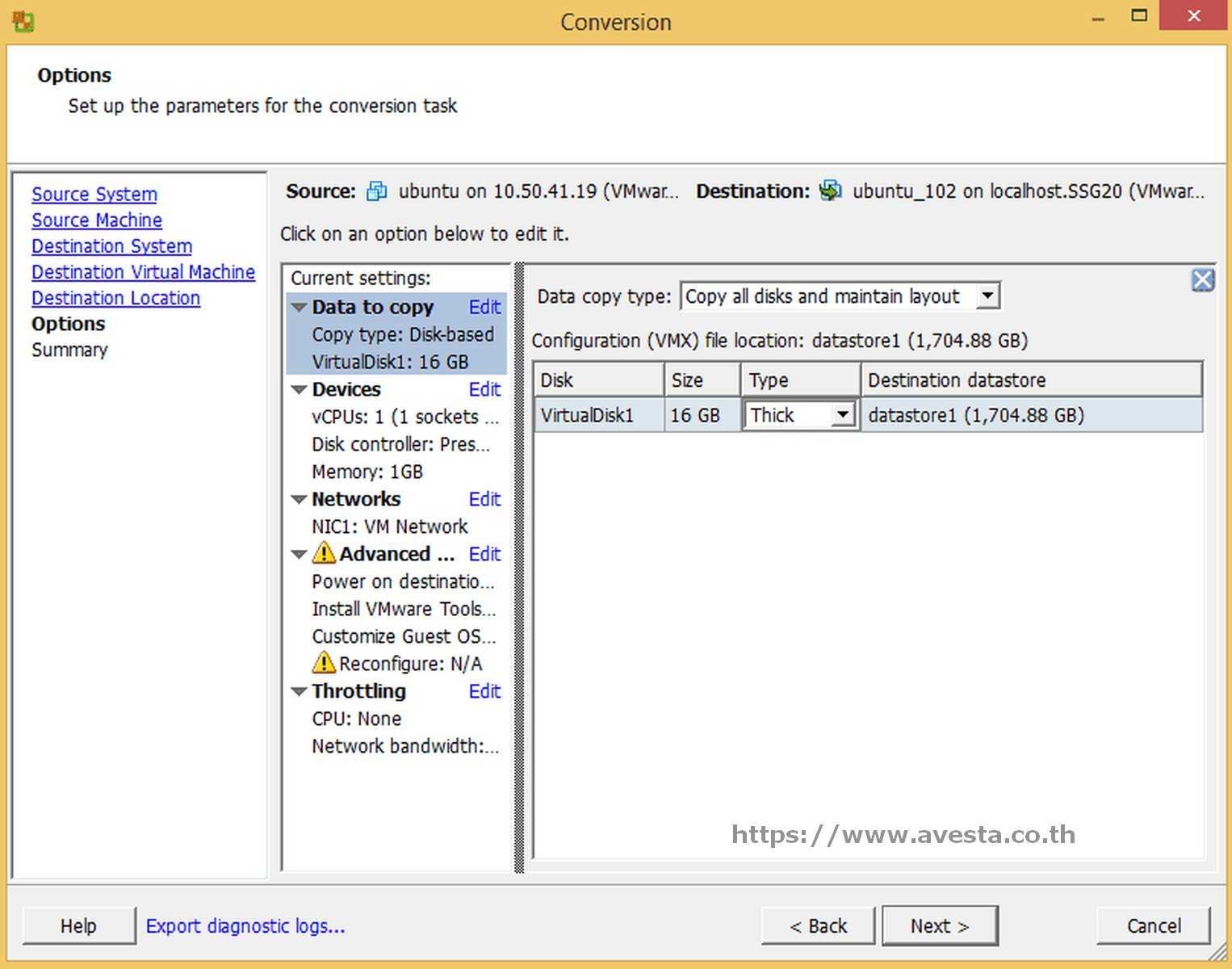Click the warning icon next to Reconfigure: N/A
This screenshot has width=1232, height=969.
[324, 662]
